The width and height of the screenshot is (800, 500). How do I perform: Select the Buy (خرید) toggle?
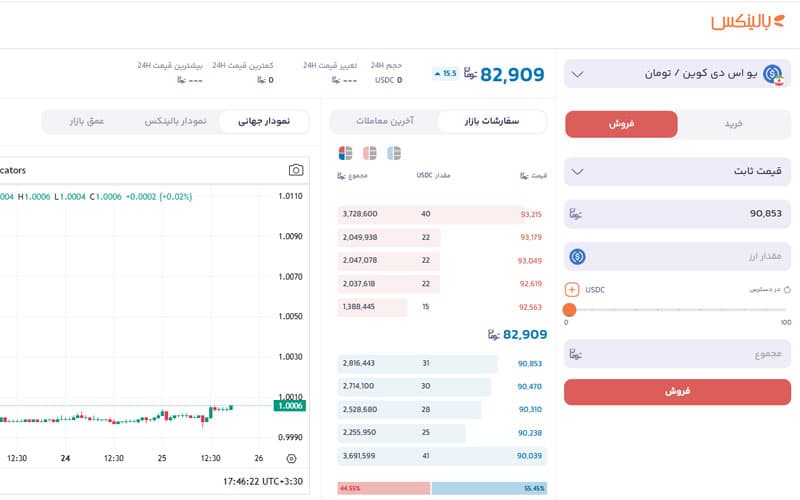point(734,124)
